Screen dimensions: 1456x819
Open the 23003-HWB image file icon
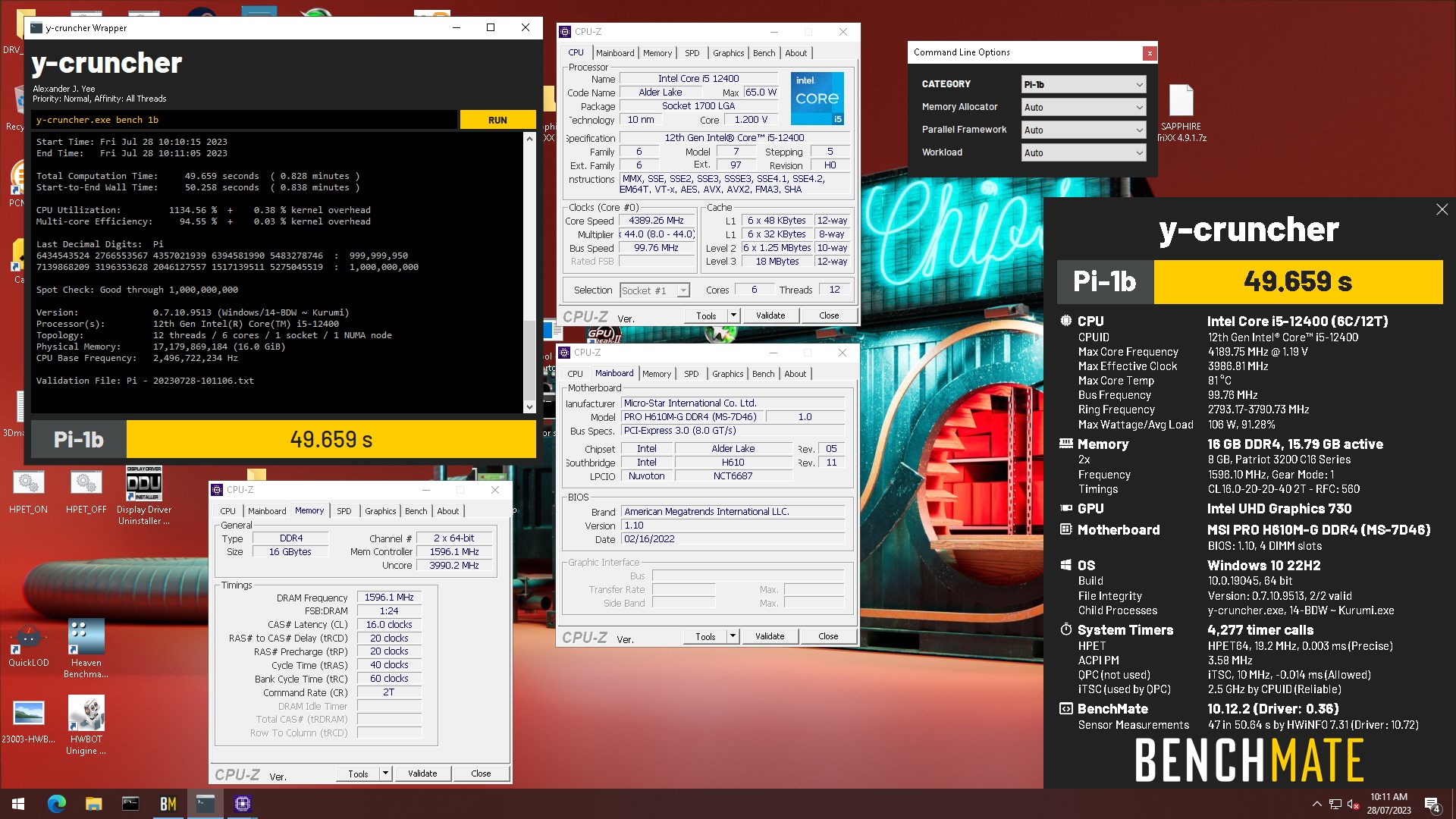[x=29, y=721]
